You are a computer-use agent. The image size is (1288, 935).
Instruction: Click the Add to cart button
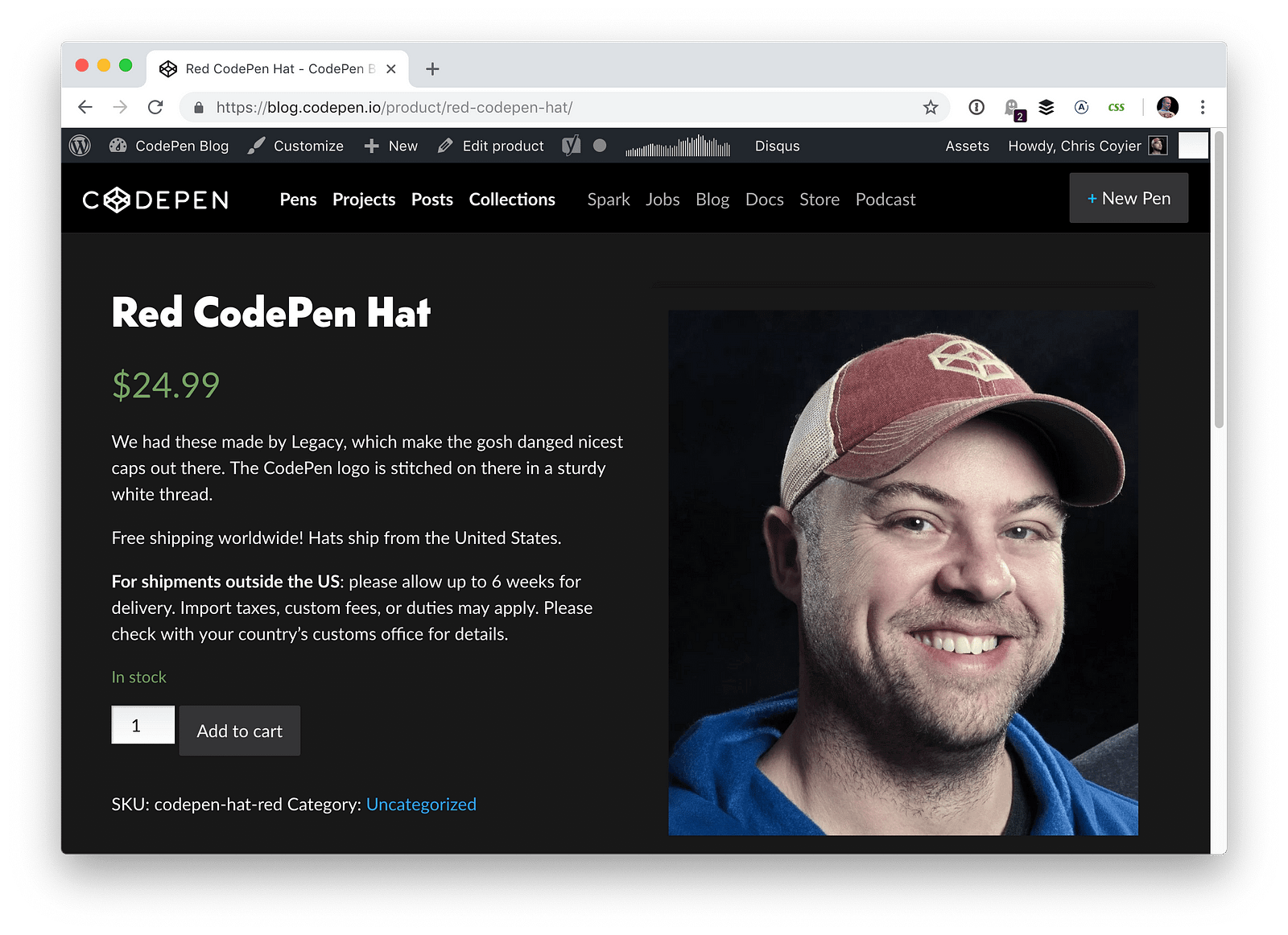point(240,731)
